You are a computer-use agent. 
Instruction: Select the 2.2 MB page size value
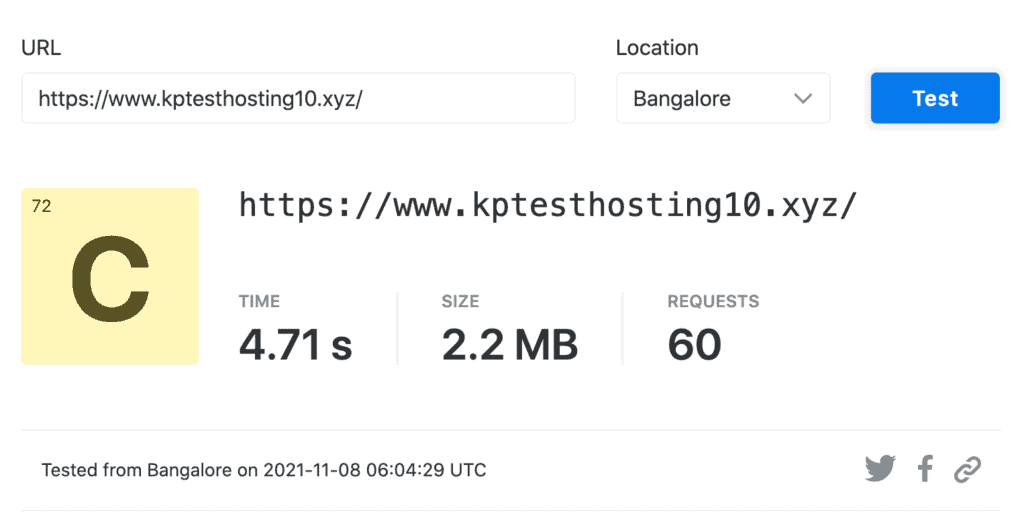tap(510, 345)
